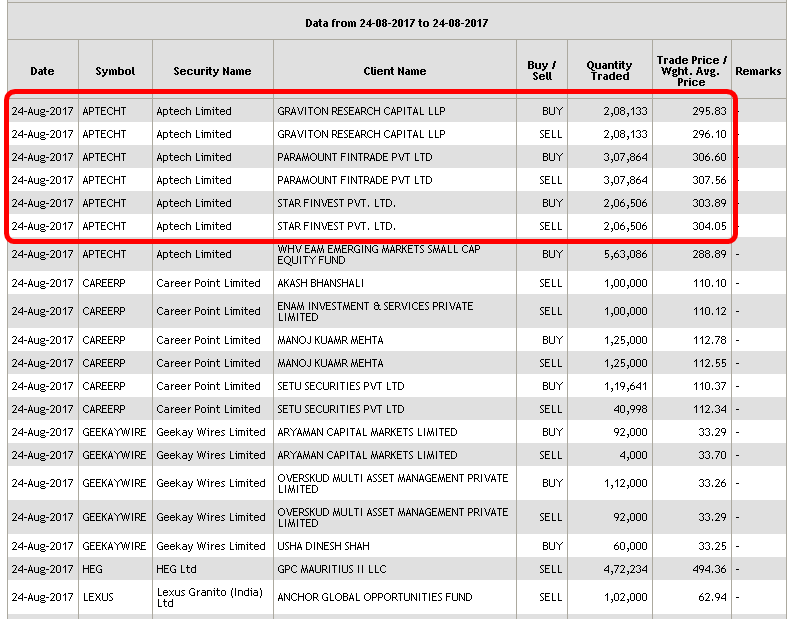Select ANCHOR GLOBAL OPPORTUNITIES FUND client name
792x619 pixels.
[x=375, y=597]
